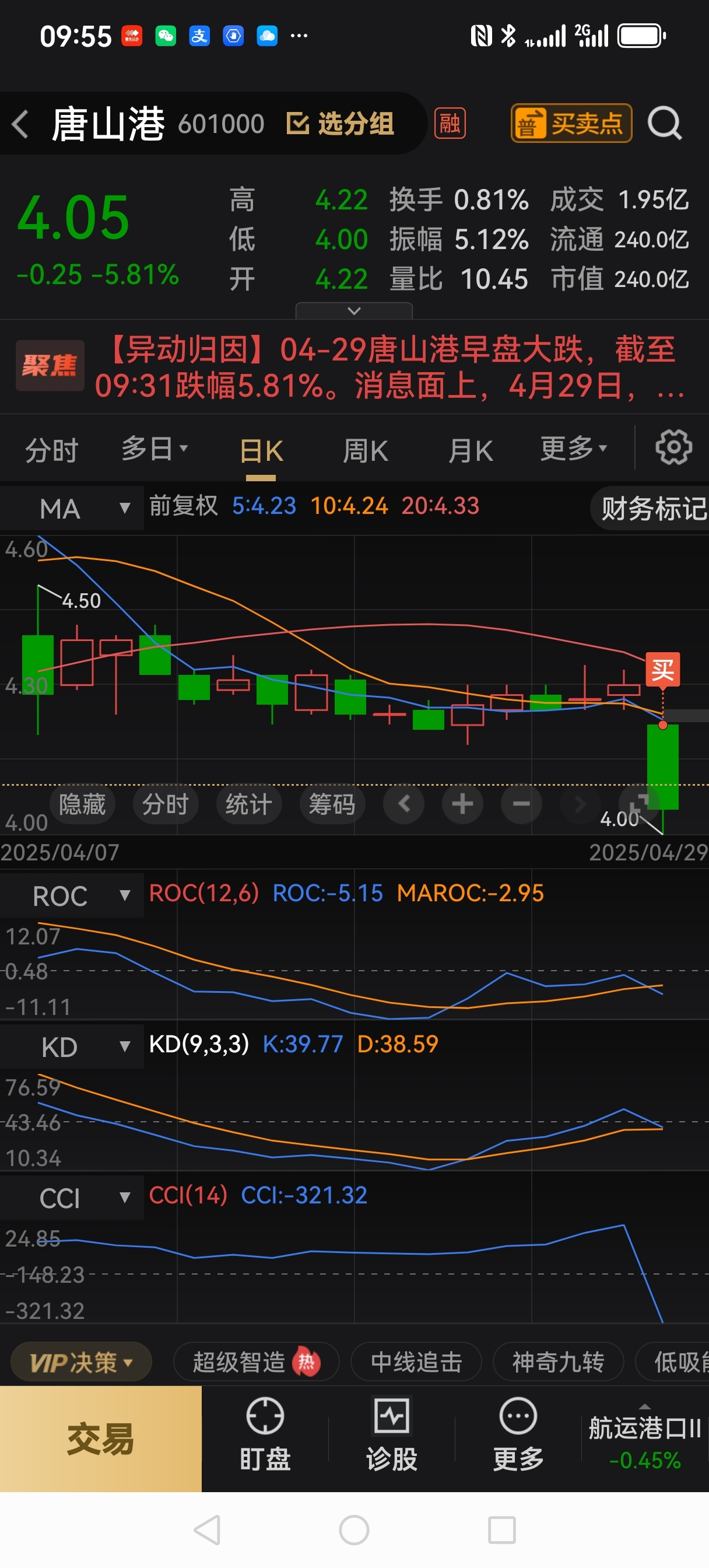Open 更多 bottom bar menu icon

pyautogui.click(x=518, y=1433)
